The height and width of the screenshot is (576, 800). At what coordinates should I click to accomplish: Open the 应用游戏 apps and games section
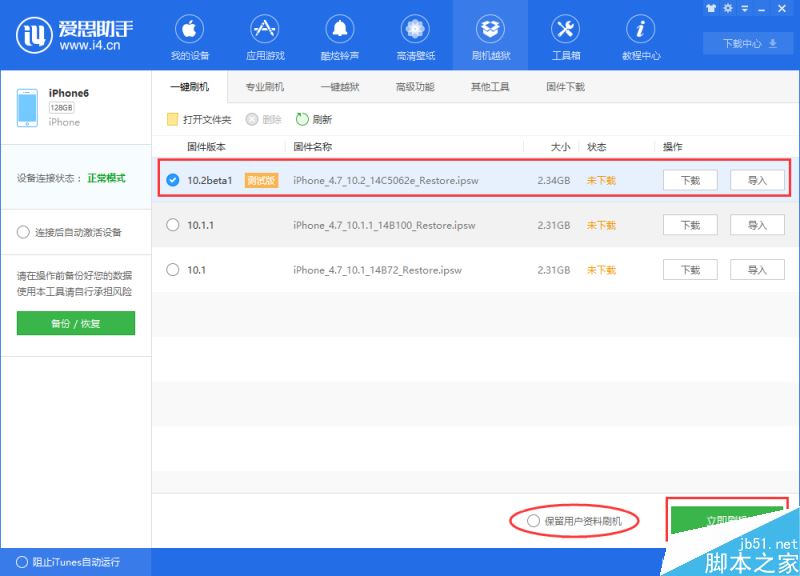point(265,37)
